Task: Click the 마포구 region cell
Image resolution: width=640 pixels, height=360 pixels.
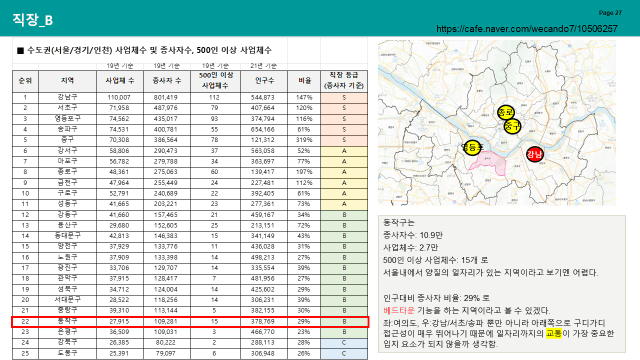Action: pyautogui.click(x=67, y=161)
